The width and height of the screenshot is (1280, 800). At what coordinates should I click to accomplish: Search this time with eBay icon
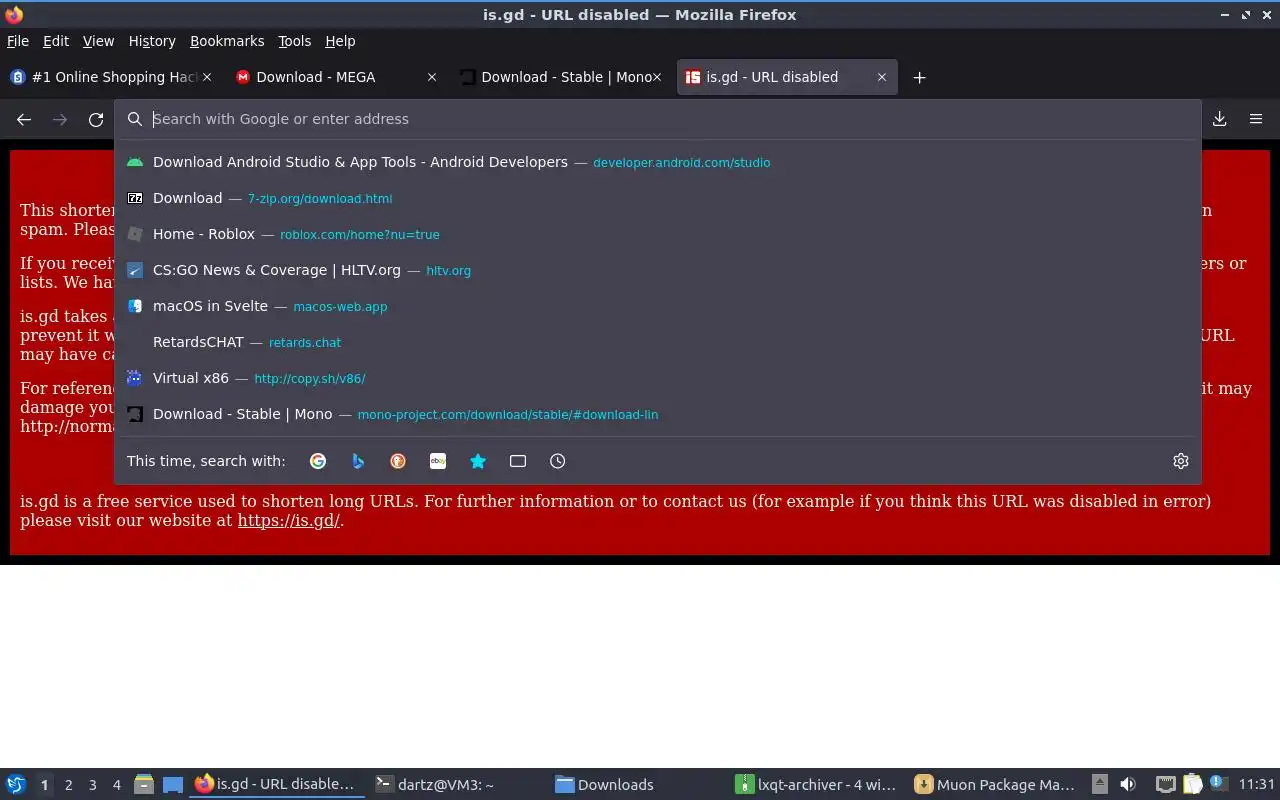pyautogui.click(x=438, y=461)
